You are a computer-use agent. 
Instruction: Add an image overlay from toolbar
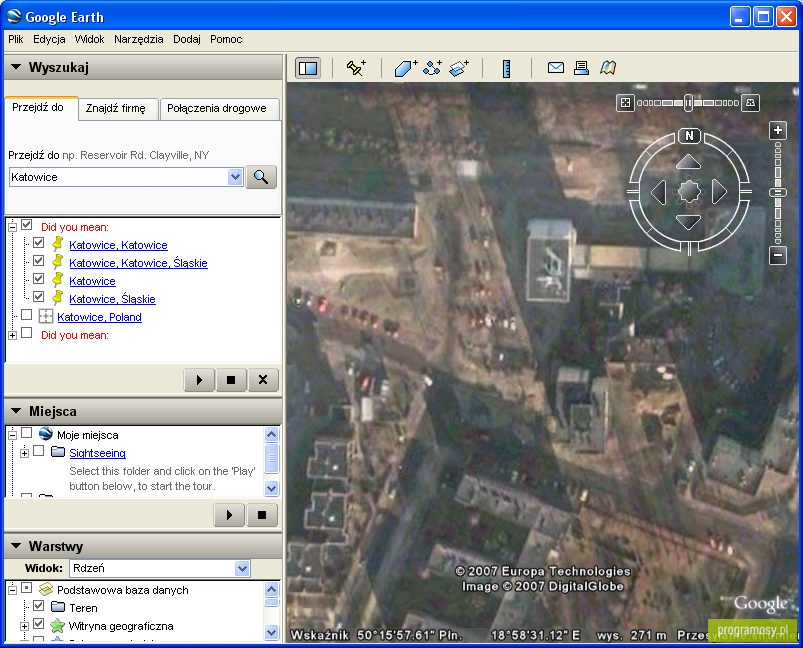(459, 68)
